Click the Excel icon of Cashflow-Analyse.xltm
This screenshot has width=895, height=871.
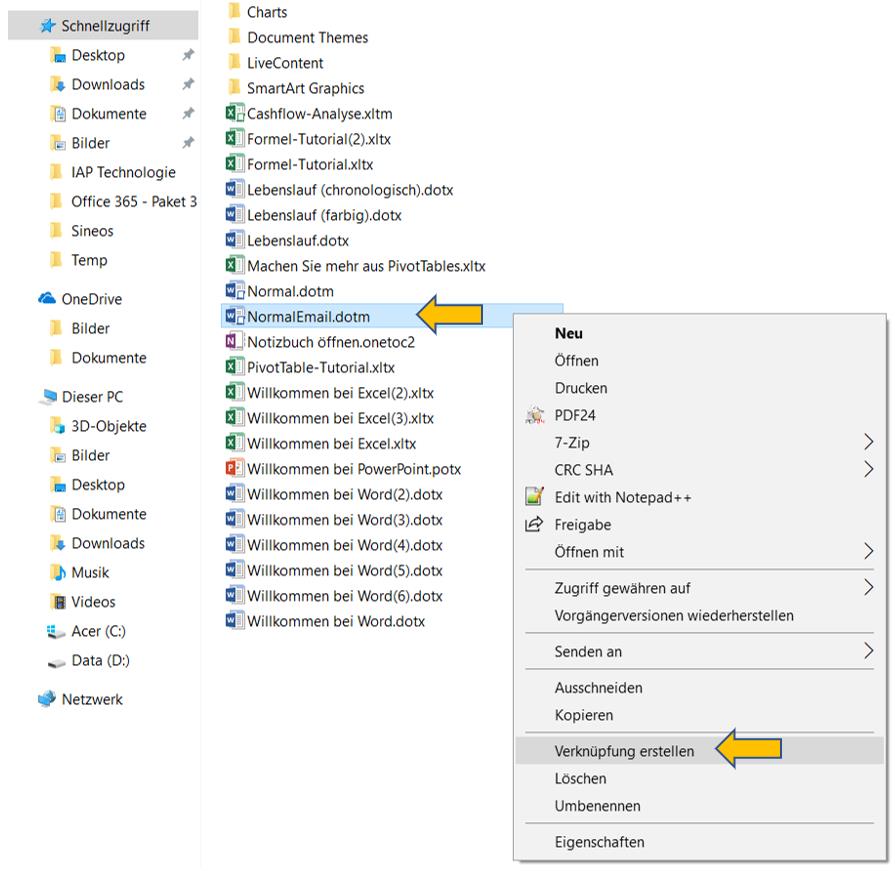(235, 113)
